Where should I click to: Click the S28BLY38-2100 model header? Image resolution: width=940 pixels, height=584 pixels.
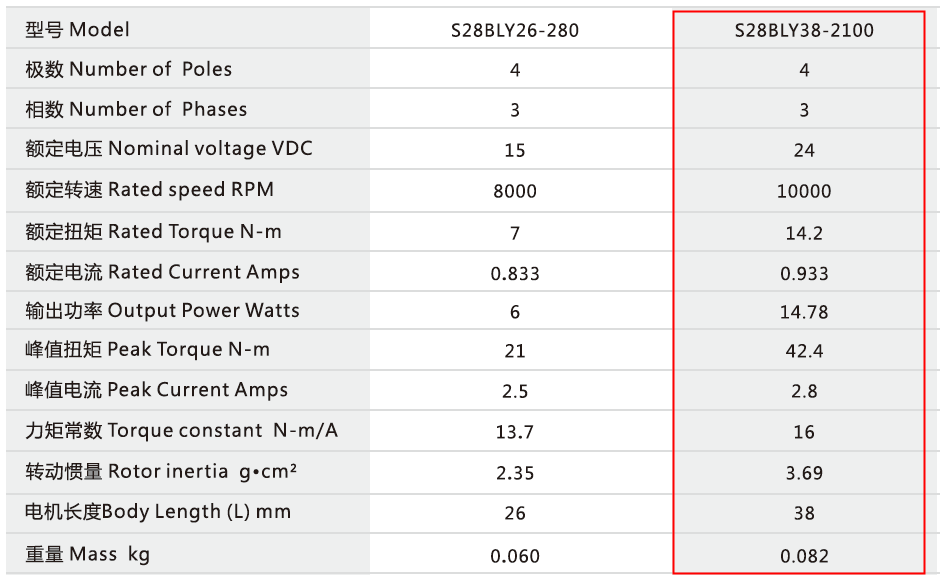click(804, 30)
